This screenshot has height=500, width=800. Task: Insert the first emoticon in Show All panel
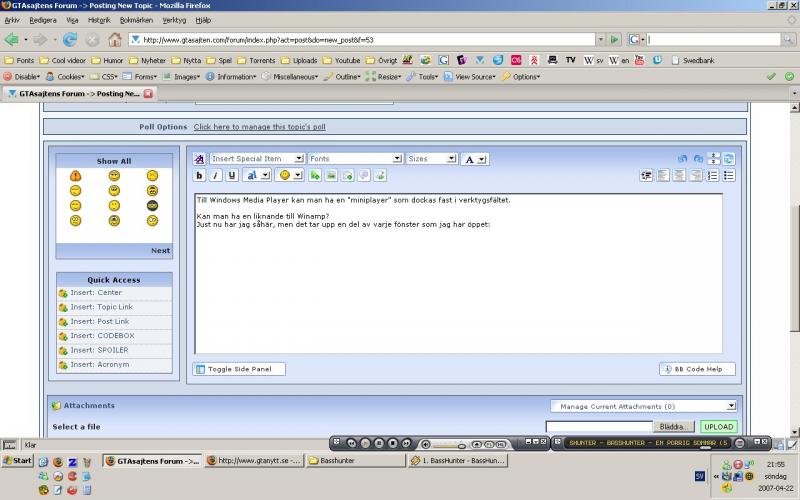tap(76, 176)
